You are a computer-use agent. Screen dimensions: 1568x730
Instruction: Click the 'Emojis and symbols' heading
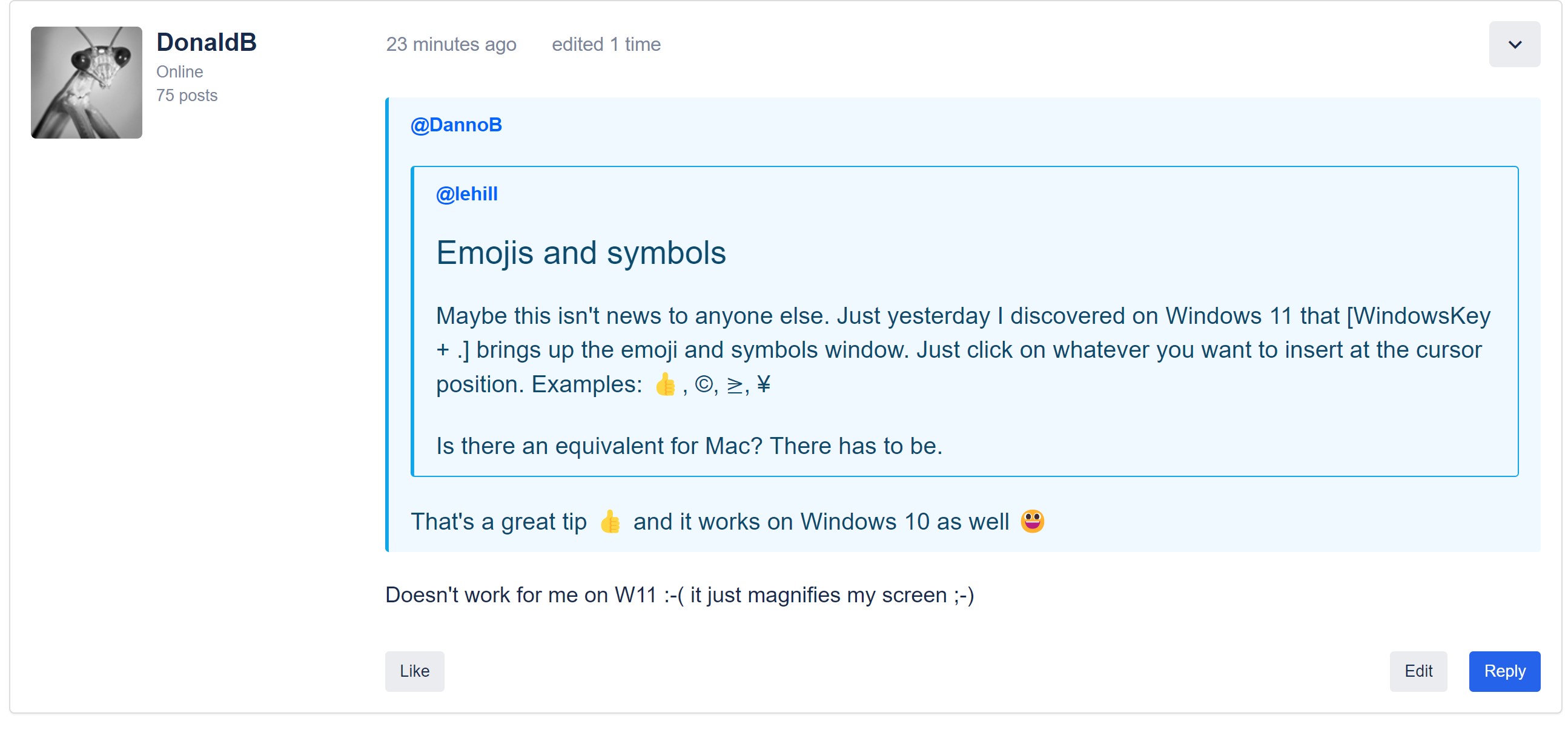pyautogui.click(x=581, y=252)
